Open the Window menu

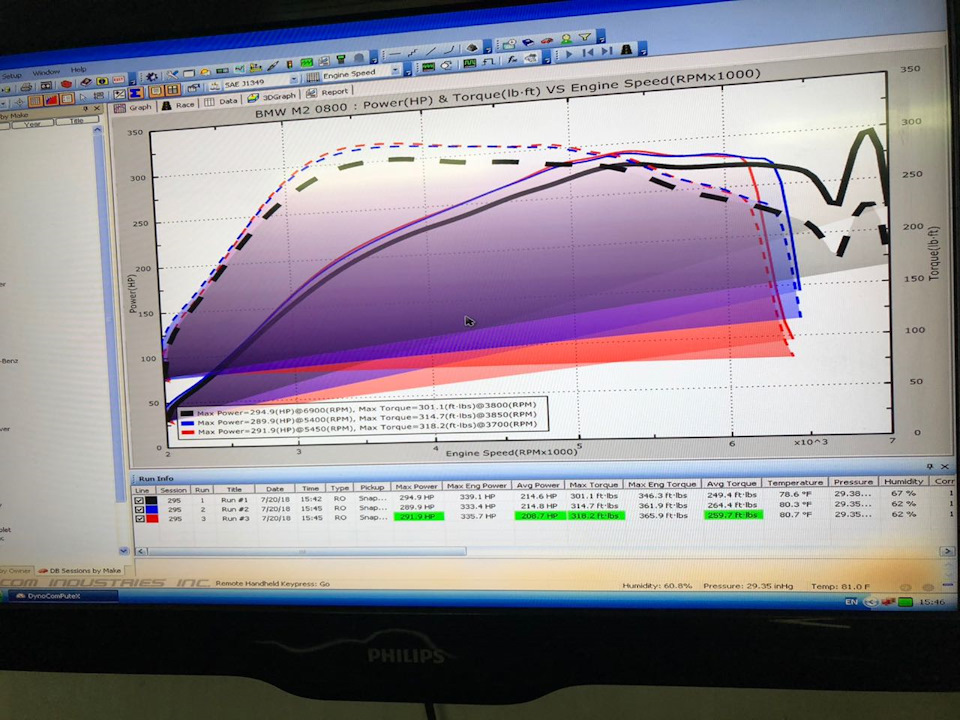click(x=45, y=72)
